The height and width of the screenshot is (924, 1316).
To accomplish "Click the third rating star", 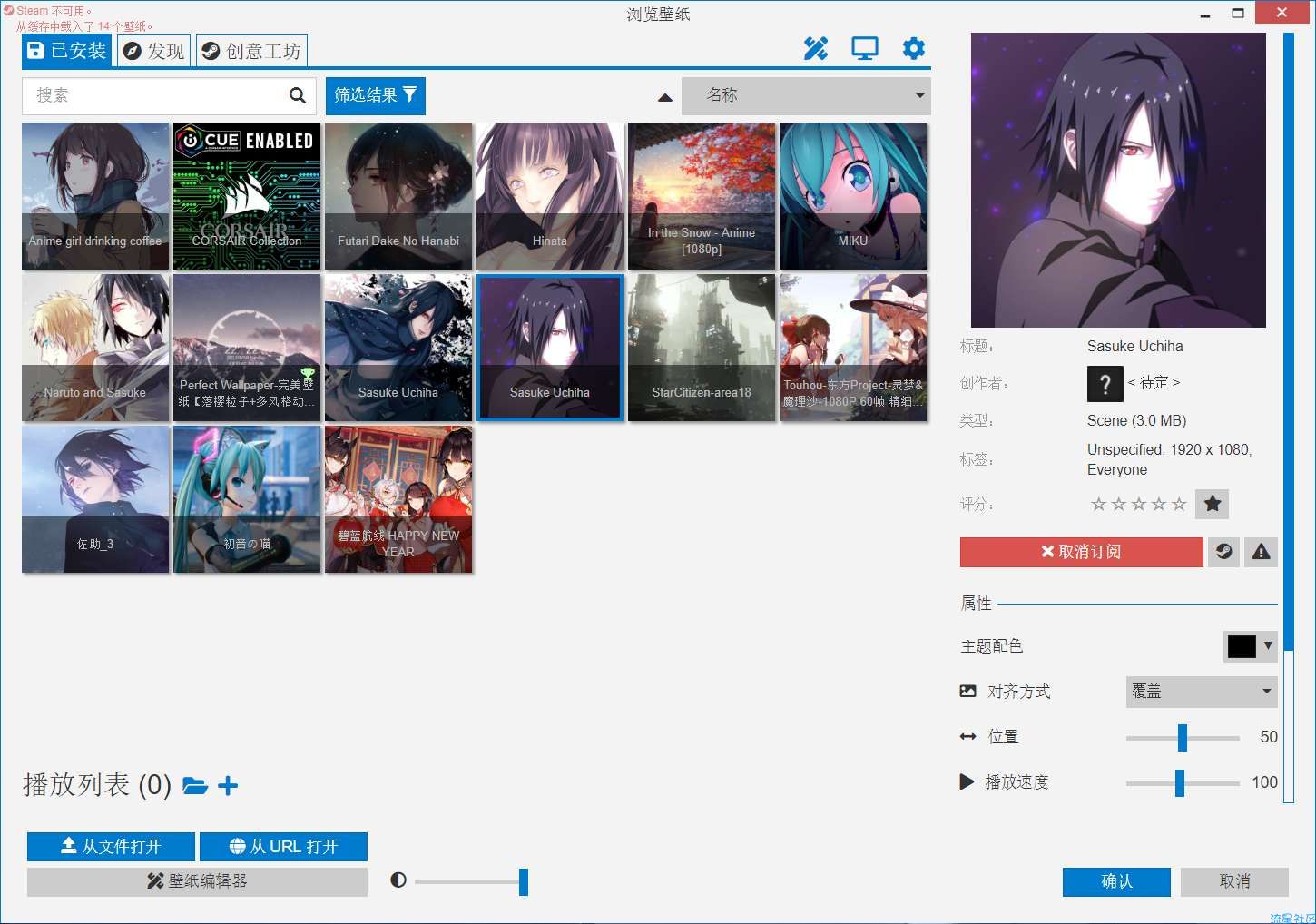I will point(1139,504).
